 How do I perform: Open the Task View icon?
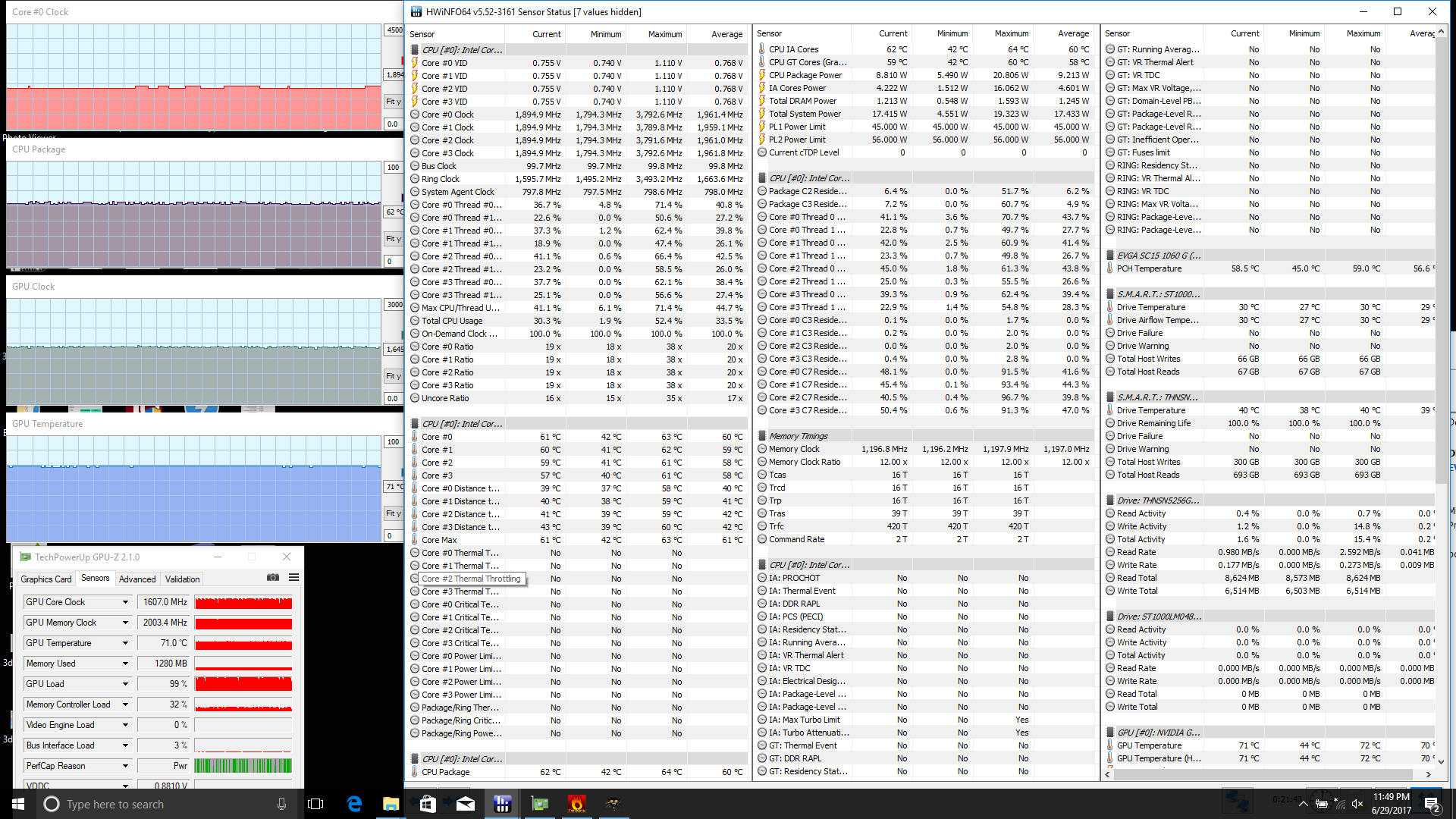click(315, 804)
